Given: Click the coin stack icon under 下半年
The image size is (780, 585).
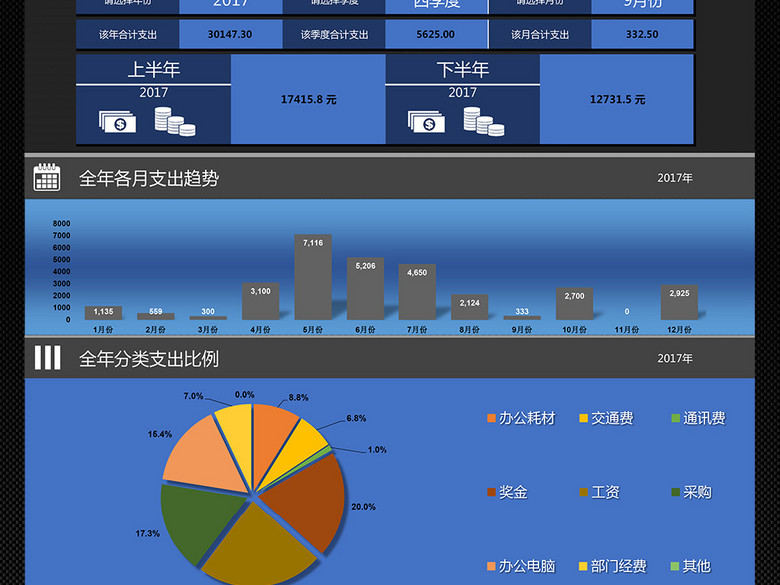Looking at the screenshot, I should point(484,121).
